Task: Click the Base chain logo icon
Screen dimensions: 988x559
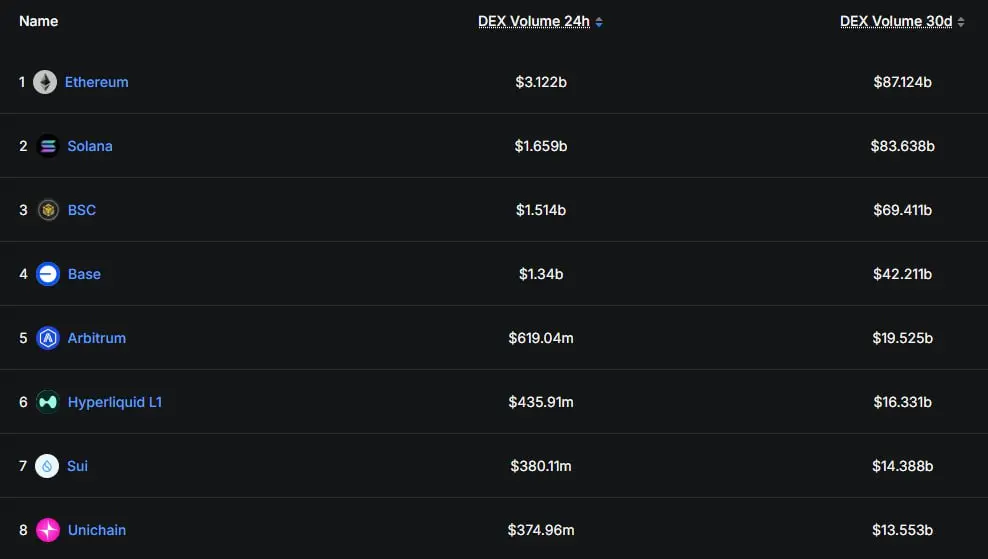Action: (48, 274)
